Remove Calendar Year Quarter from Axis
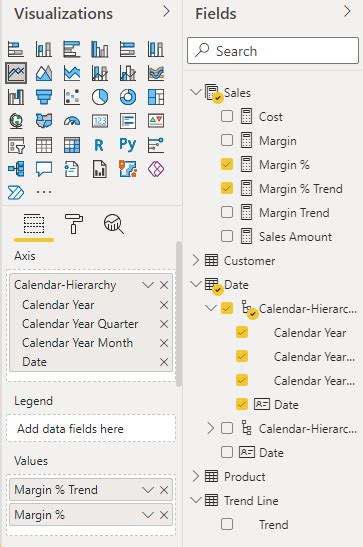 point(164,324)
